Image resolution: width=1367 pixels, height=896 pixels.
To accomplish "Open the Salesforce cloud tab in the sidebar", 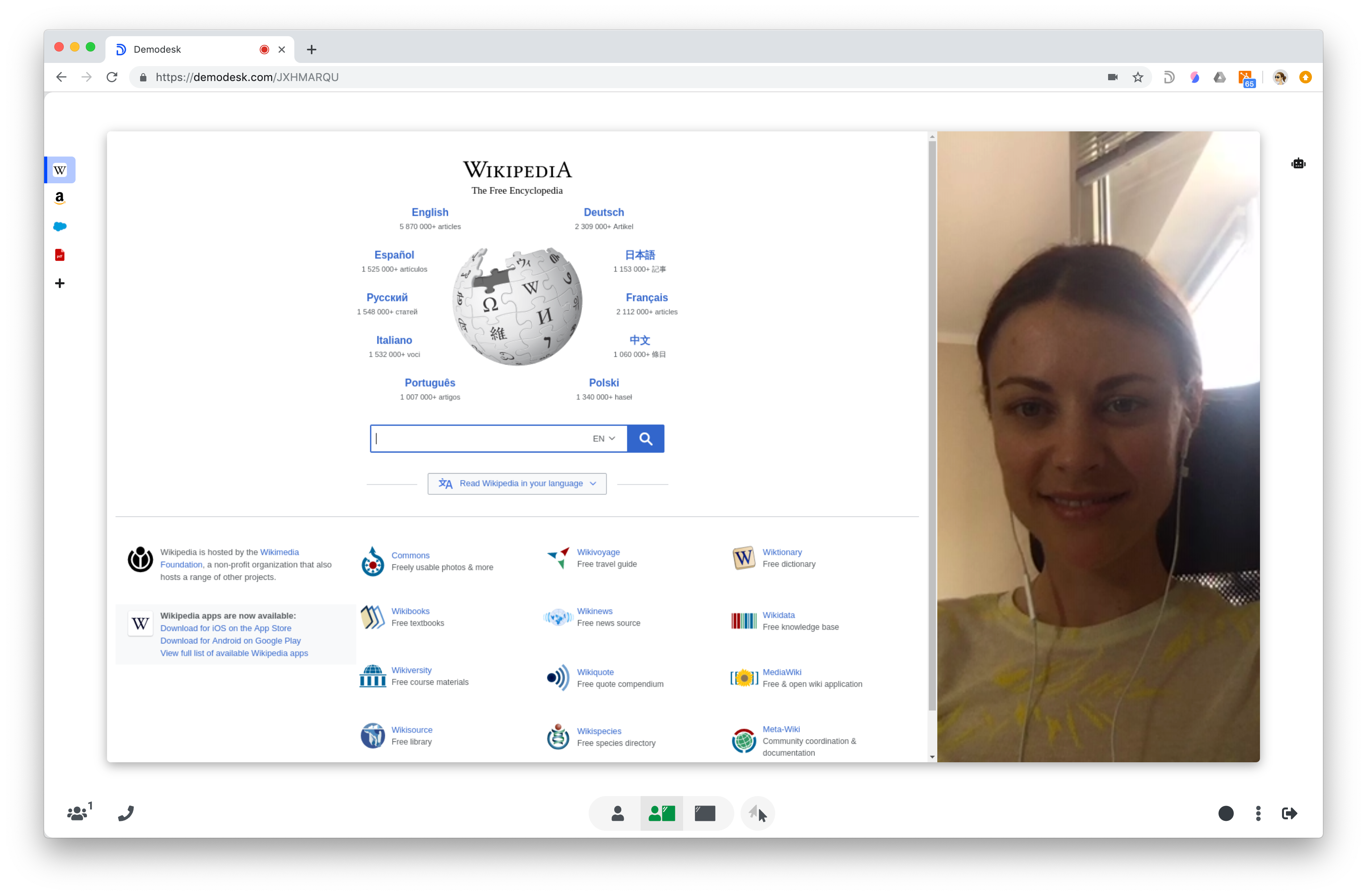I will (x=60, y=226).
